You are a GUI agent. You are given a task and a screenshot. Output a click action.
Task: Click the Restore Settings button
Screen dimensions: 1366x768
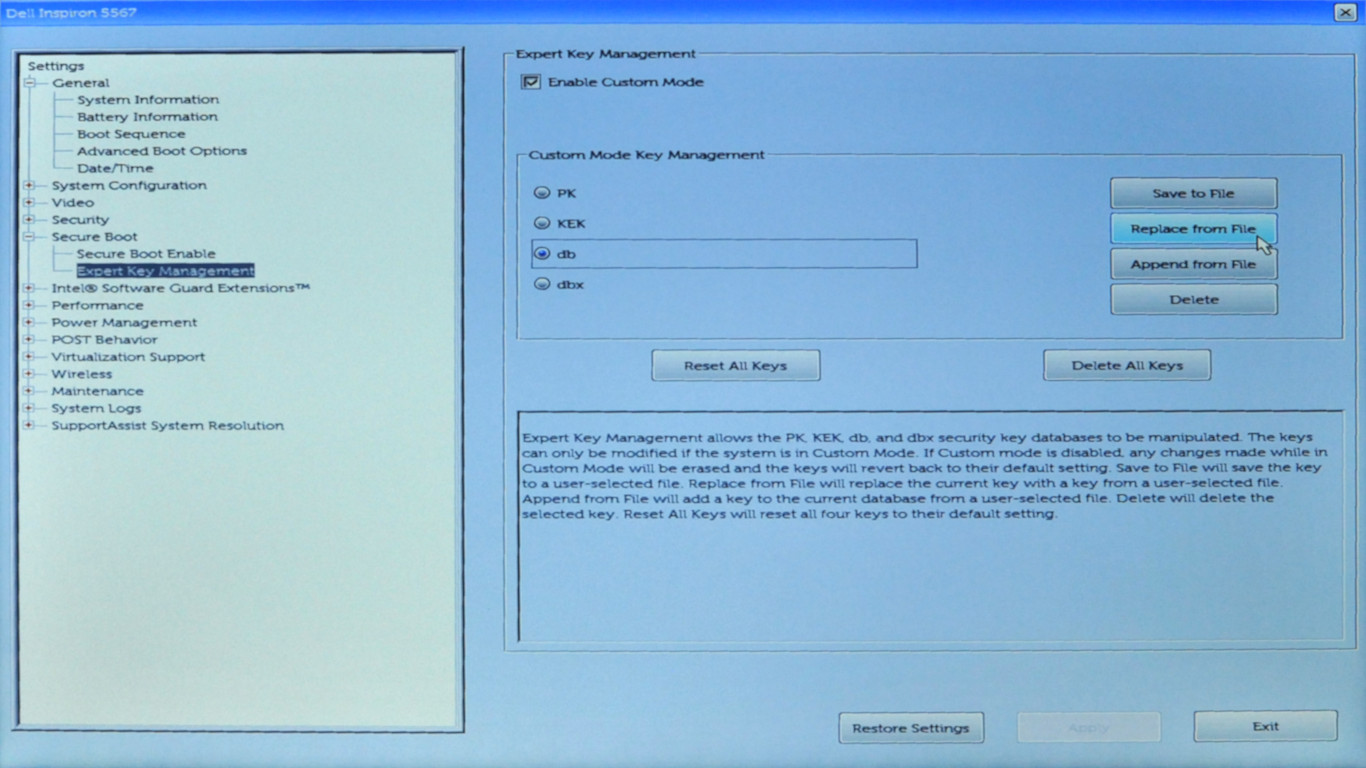[910, 728]
